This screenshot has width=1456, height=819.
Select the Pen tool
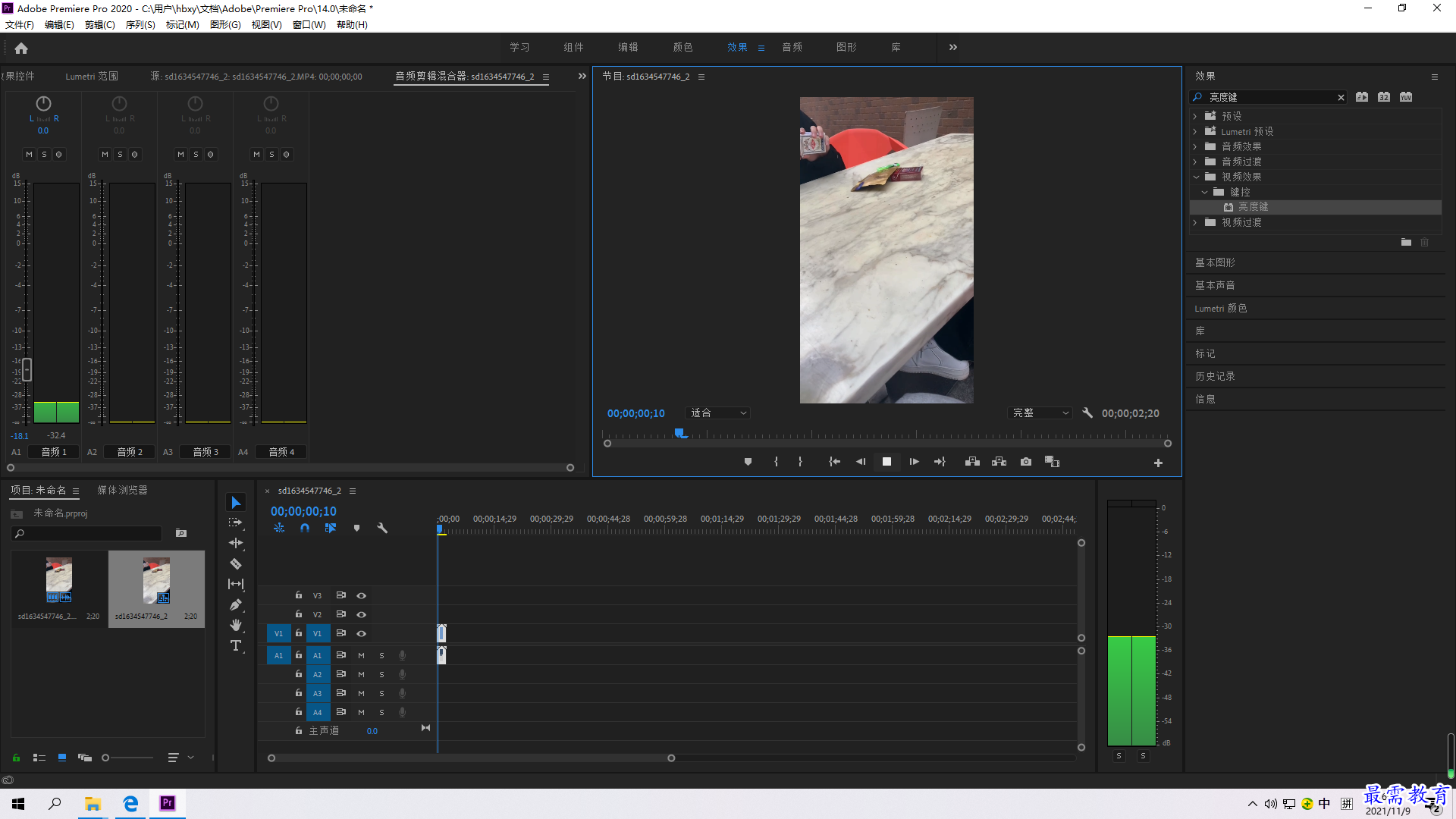point(236,604)
